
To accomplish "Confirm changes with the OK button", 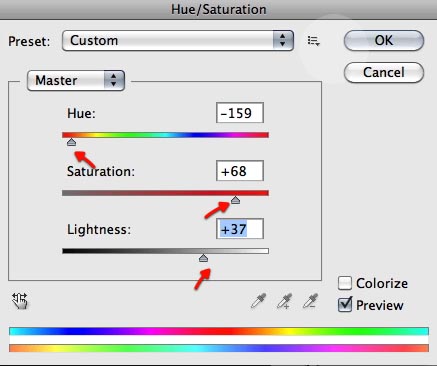I will (x=384, y=41).
